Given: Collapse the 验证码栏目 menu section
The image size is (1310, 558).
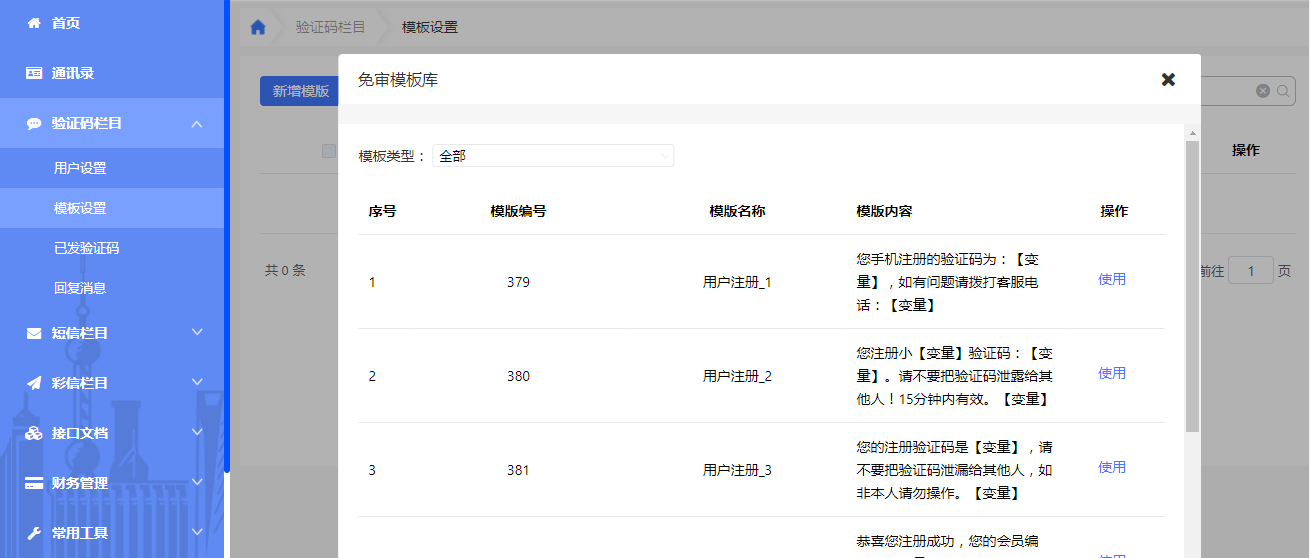Looking at the screenshot, I should tap(197, 123).
